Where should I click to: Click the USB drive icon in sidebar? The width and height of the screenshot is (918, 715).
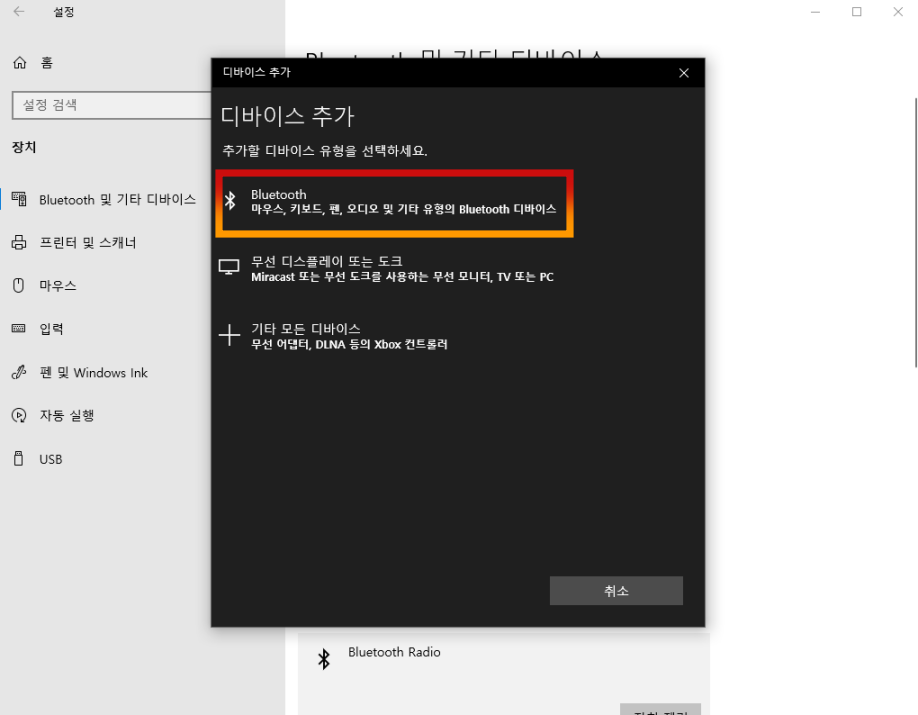tap(19, 459)
